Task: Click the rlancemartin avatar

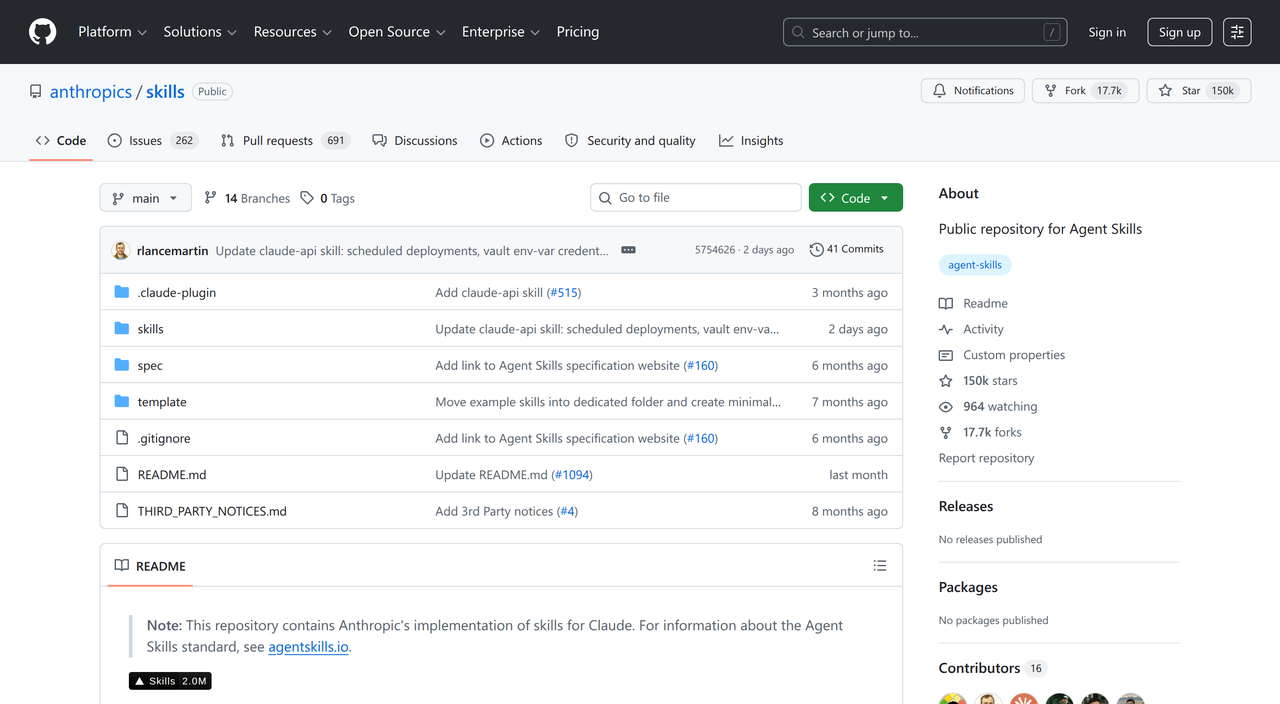Action: (120, 250)
